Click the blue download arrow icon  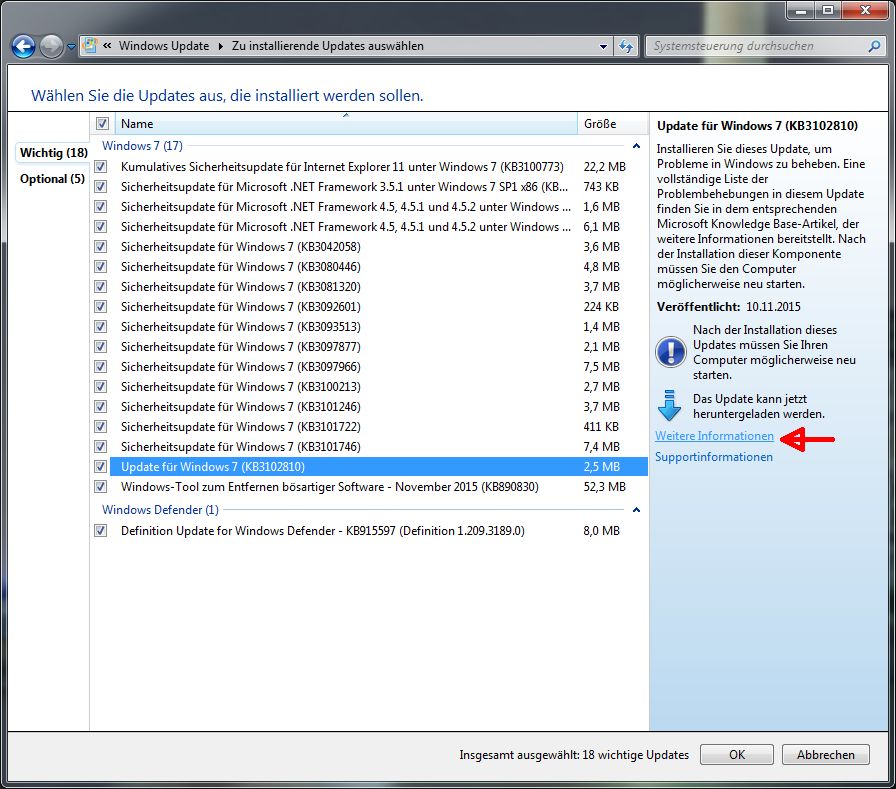point(669,406)
